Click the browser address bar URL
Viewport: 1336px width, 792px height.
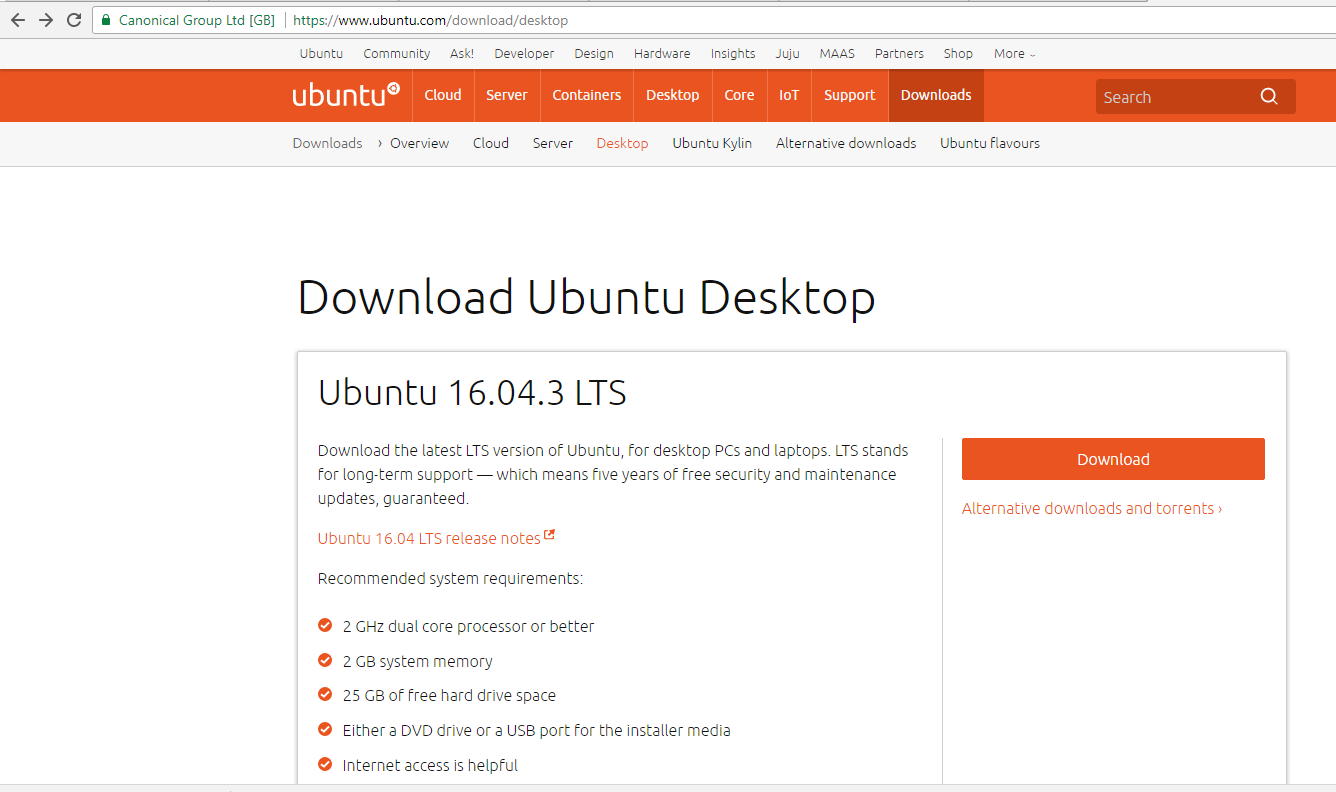[430, 20]
